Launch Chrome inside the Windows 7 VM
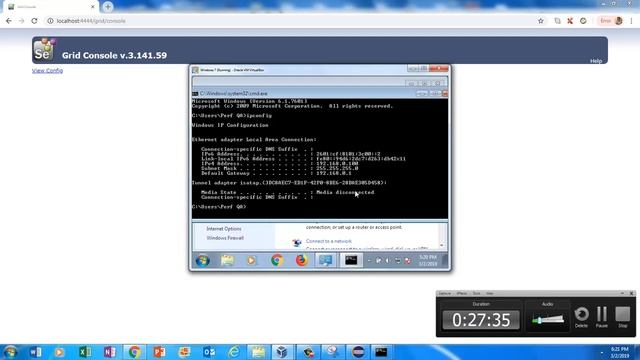This screenshot has width=640, height=360. pos(277,260)
